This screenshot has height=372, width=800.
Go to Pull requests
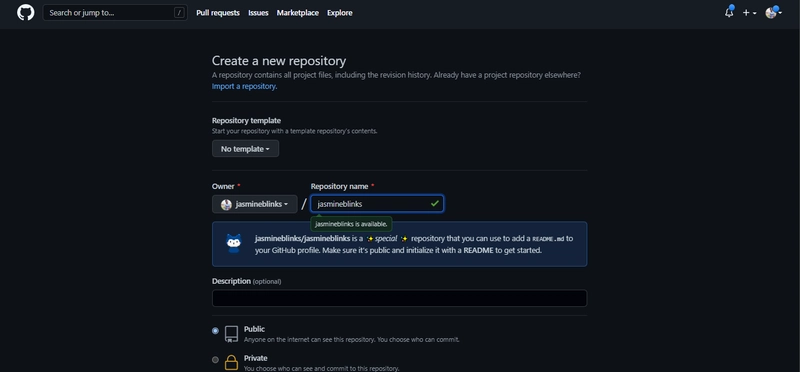(x=218, y=13)
